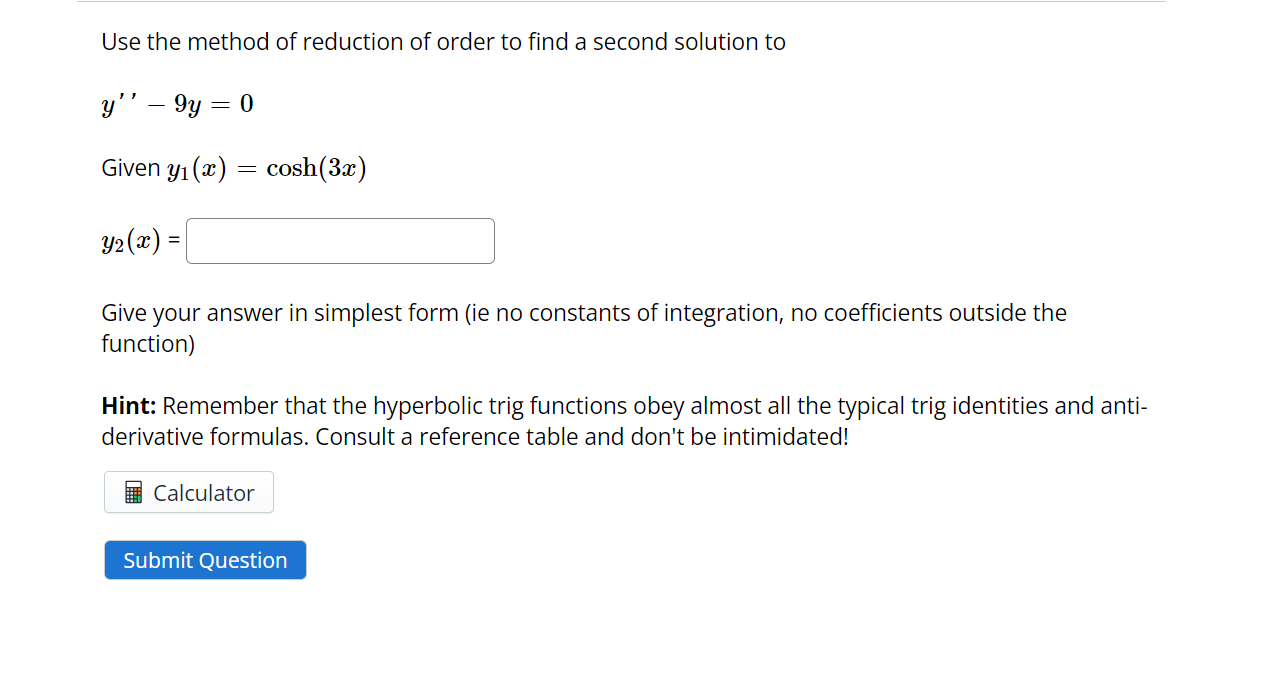Click the blue Submit Question text label
Image resolution: width=1261 pixels, height=675 pixels.
pos(204,560)
